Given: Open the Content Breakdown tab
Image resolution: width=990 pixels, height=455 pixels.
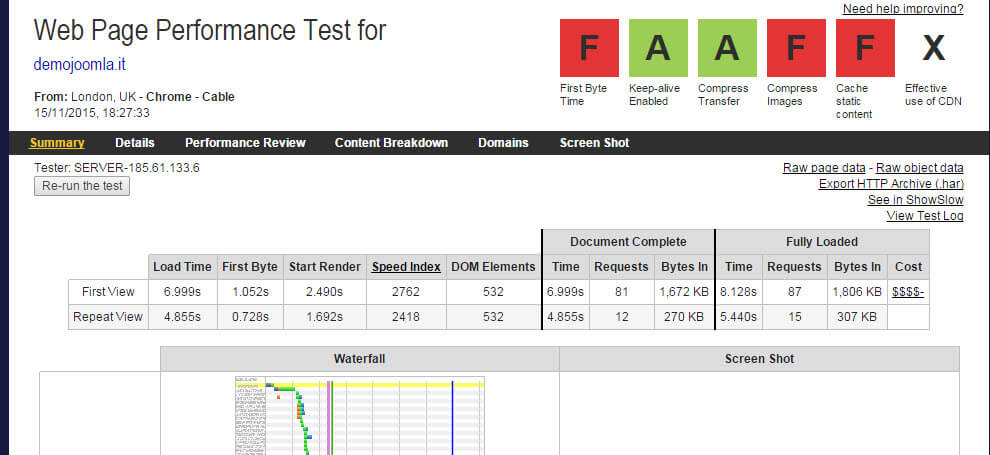Looking at the screenshot, I should (391, 143).
